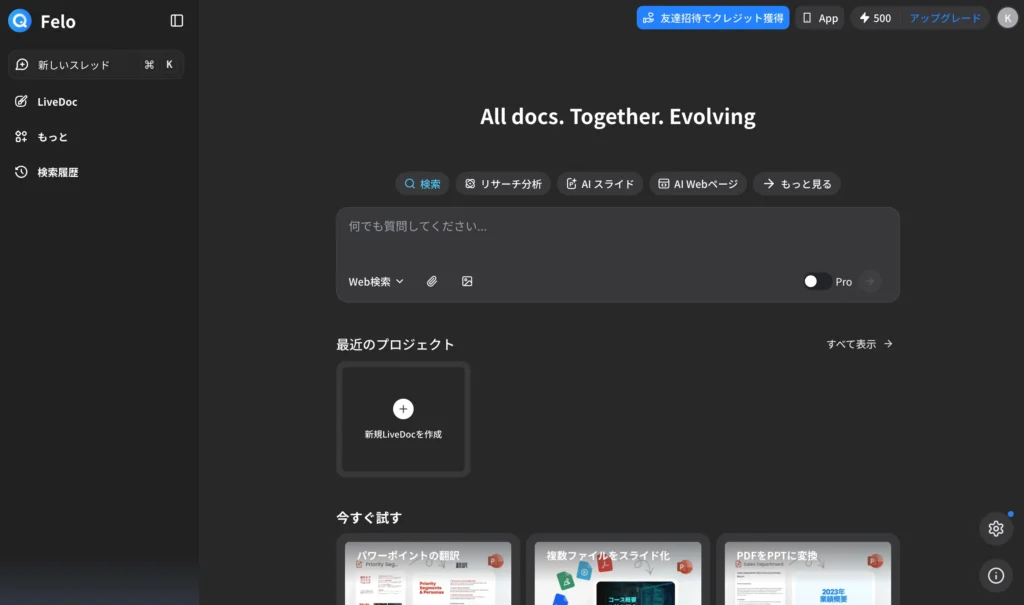Switch to the リサーチ分析 tab
This screenshot has width=1024, height=605.
point(503,183)
